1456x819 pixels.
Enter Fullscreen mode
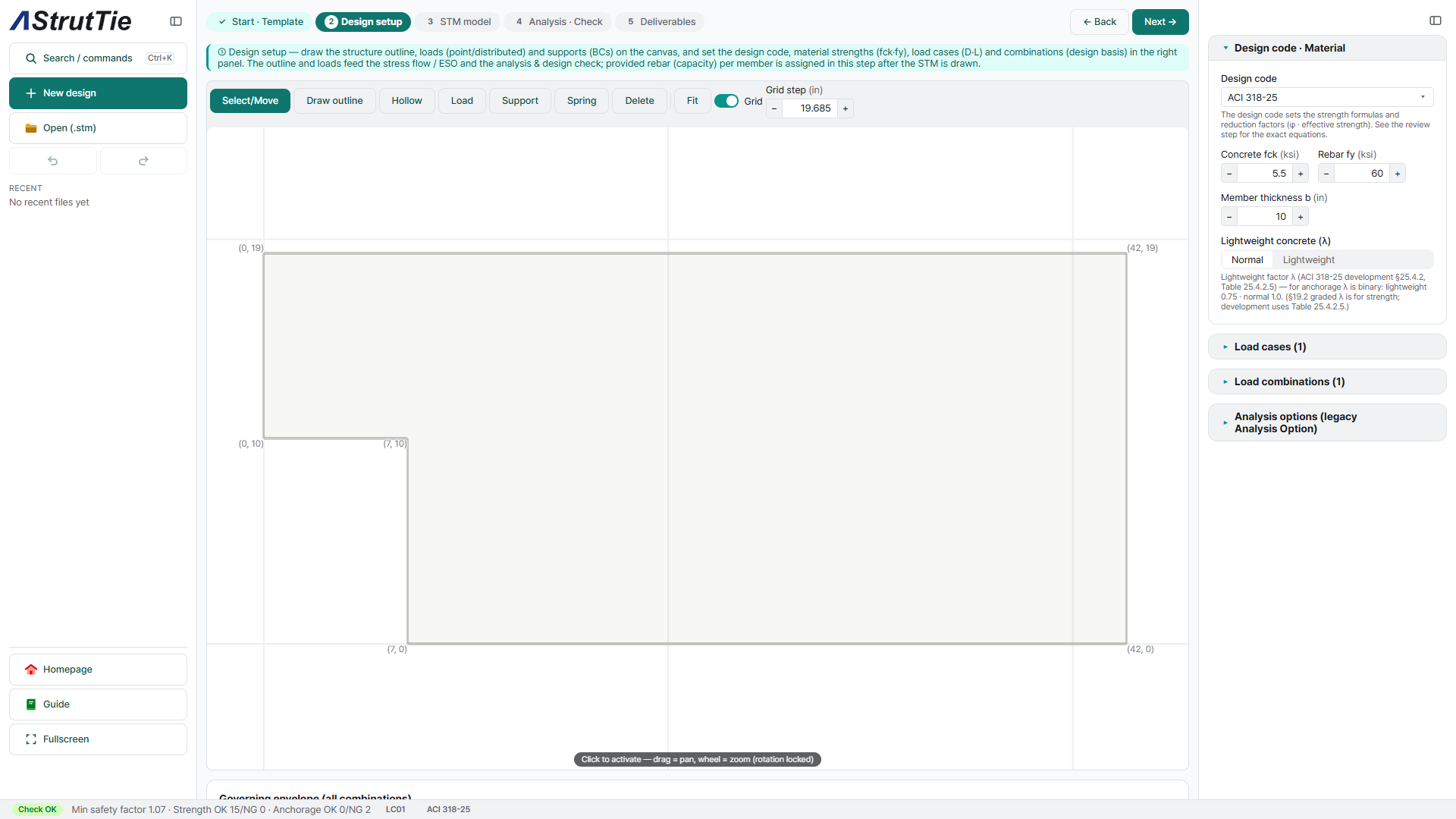(x=98, y=739)
